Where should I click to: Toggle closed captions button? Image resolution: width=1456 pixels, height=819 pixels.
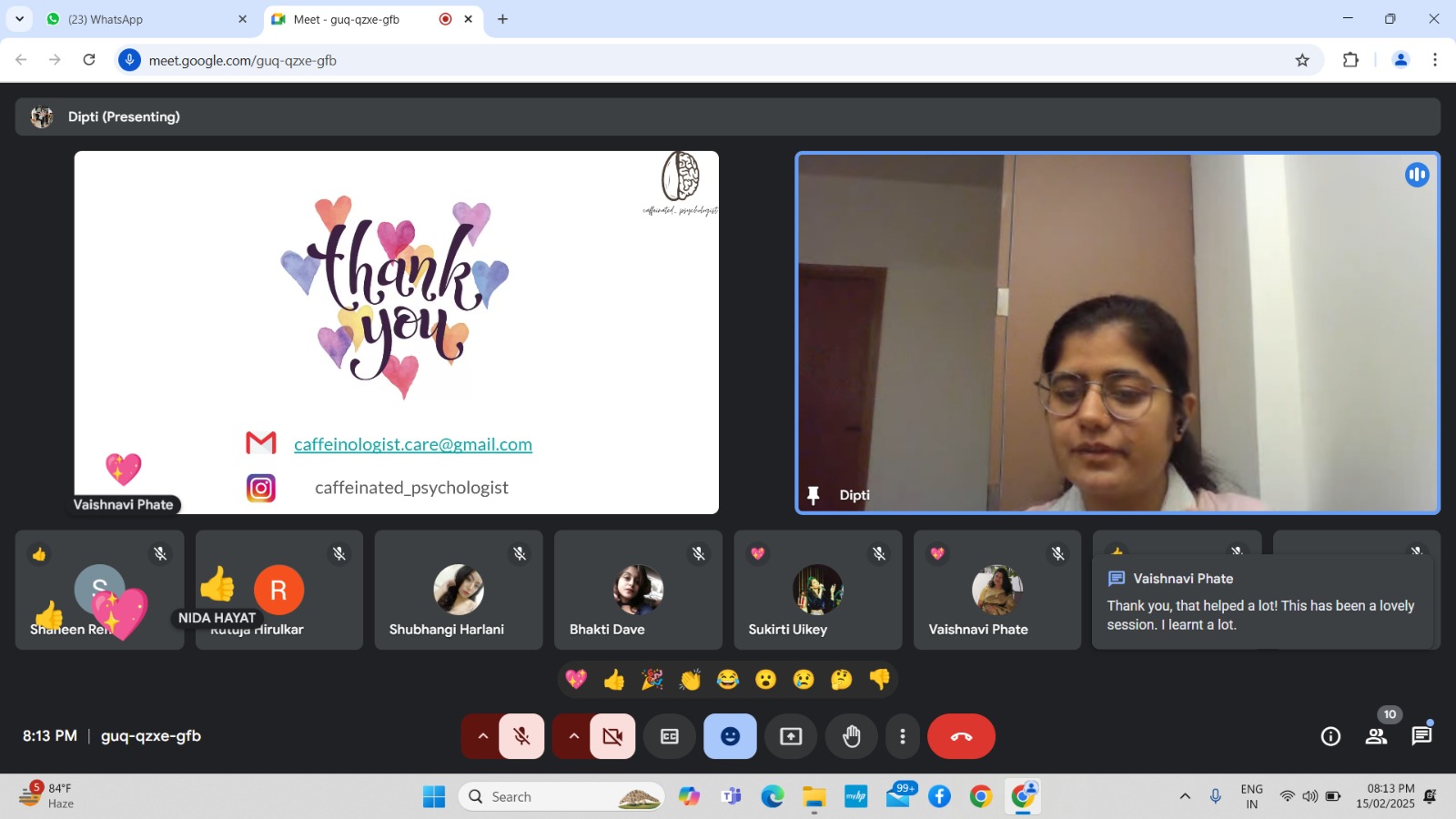[x=669, y=736]
